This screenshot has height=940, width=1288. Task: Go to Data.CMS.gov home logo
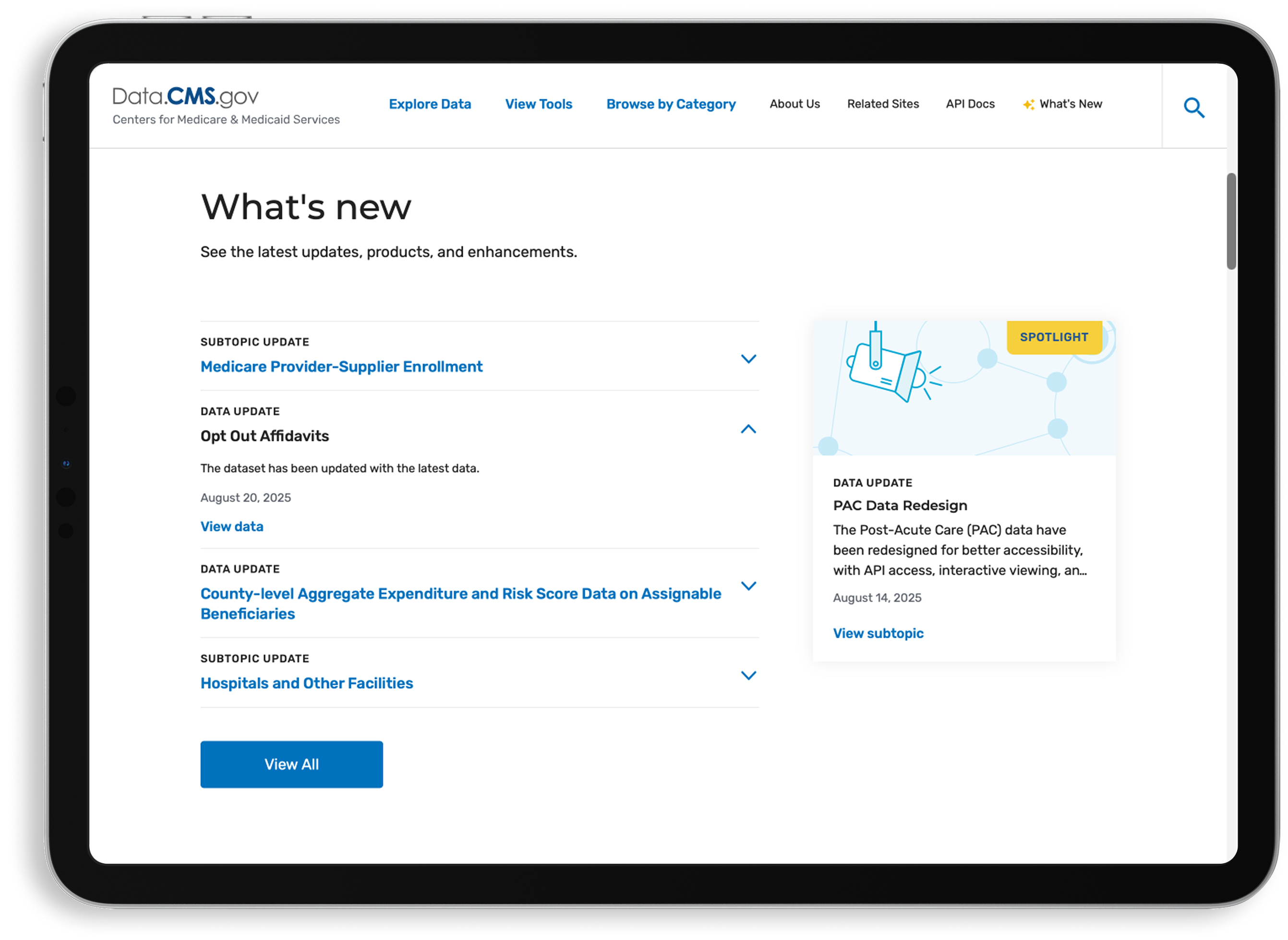point(185,96)
